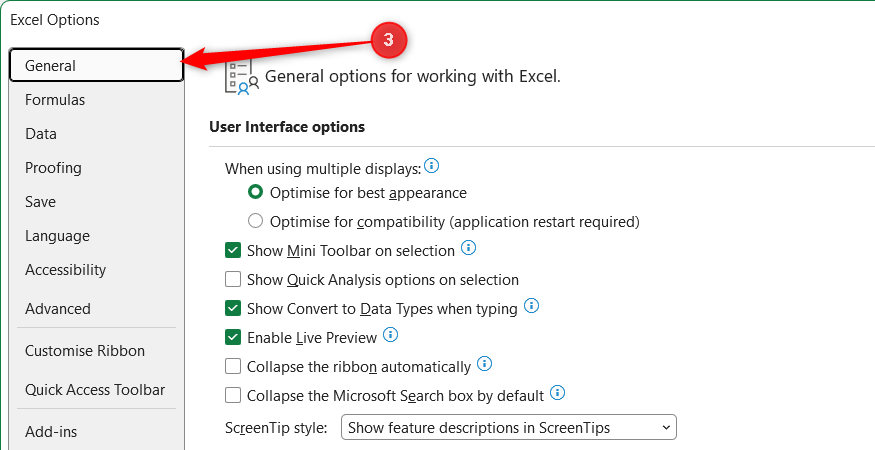Click the User Interface options heading
Image resolution: width=875 pixels, height=450 pixels.
point(287,127)
